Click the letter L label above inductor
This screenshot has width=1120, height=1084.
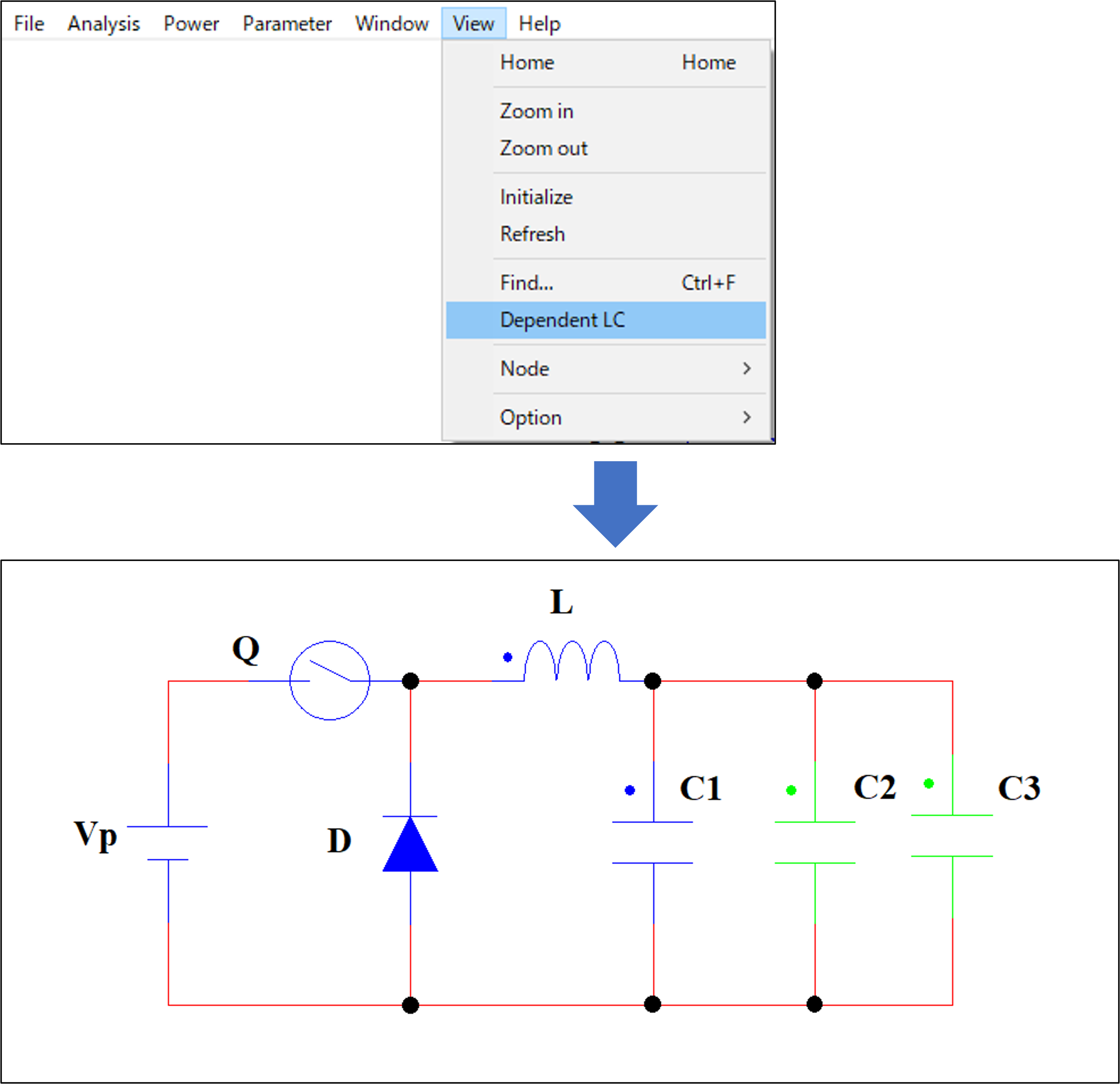point(561,602)
